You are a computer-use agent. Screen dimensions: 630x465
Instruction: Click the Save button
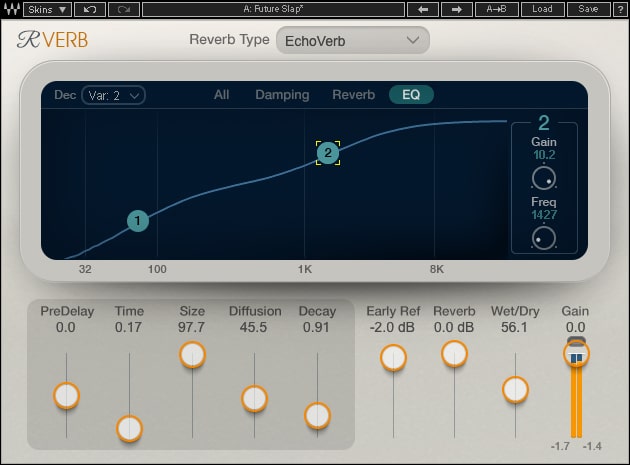pyautogui.click(x=588, y=9)
